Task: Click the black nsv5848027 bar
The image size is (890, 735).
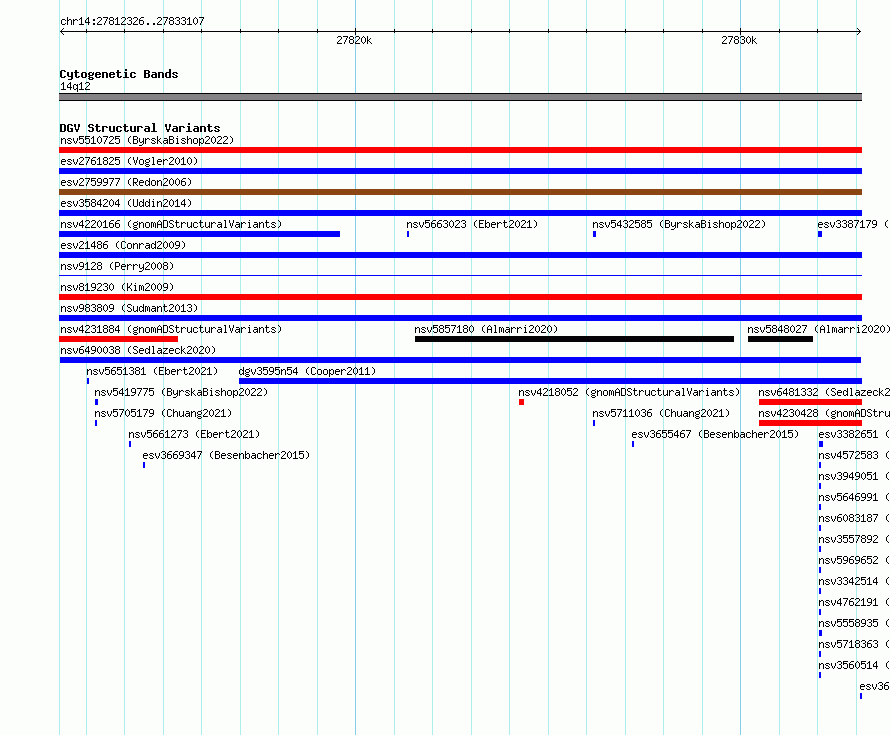Action: (780, 339)
